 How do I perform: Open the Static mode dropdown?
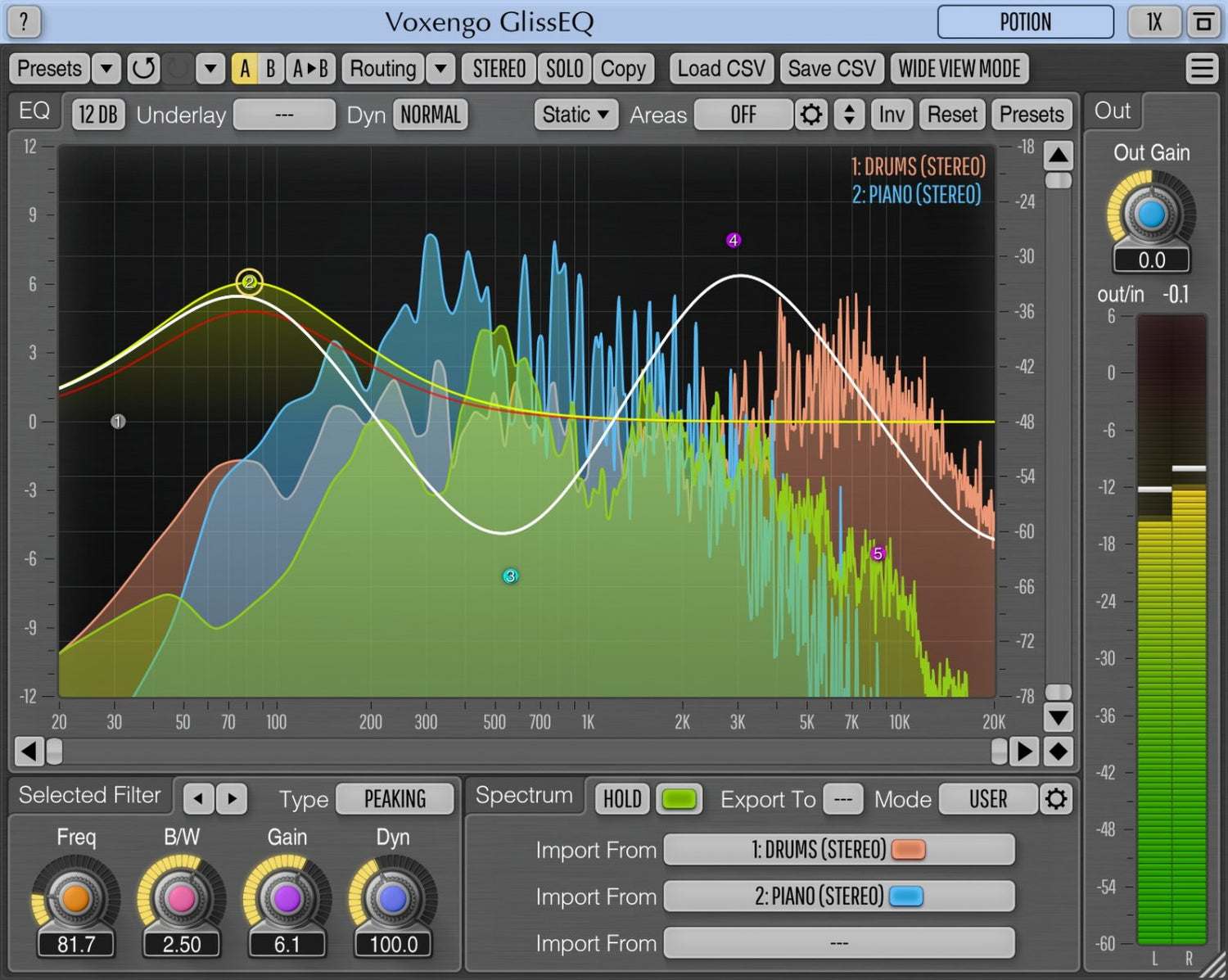pos(576,115)
